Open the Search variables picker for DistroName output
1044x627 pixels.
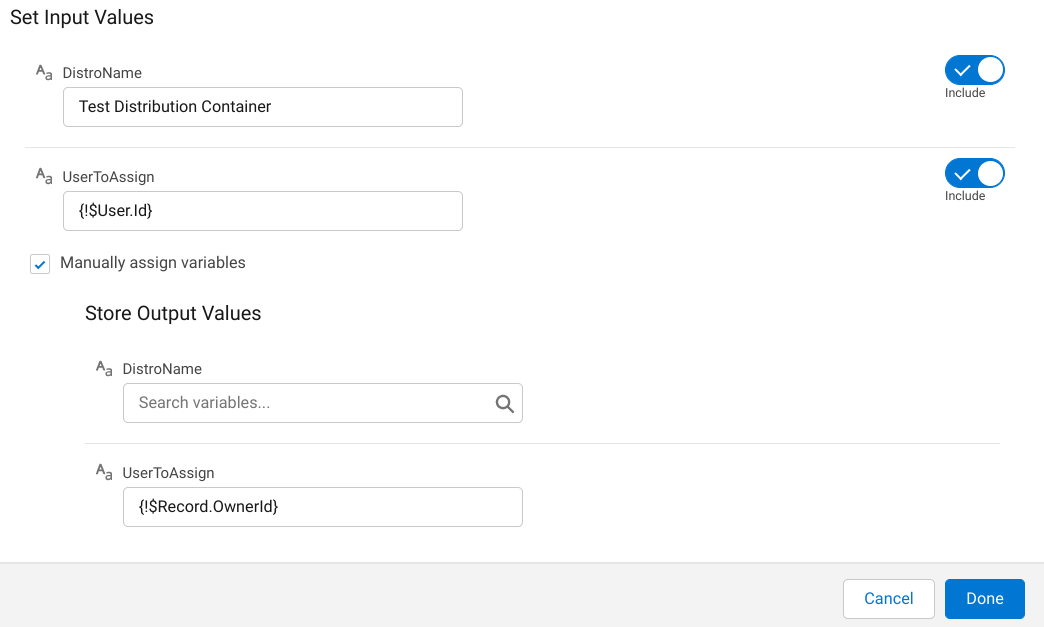pos(322,402)
